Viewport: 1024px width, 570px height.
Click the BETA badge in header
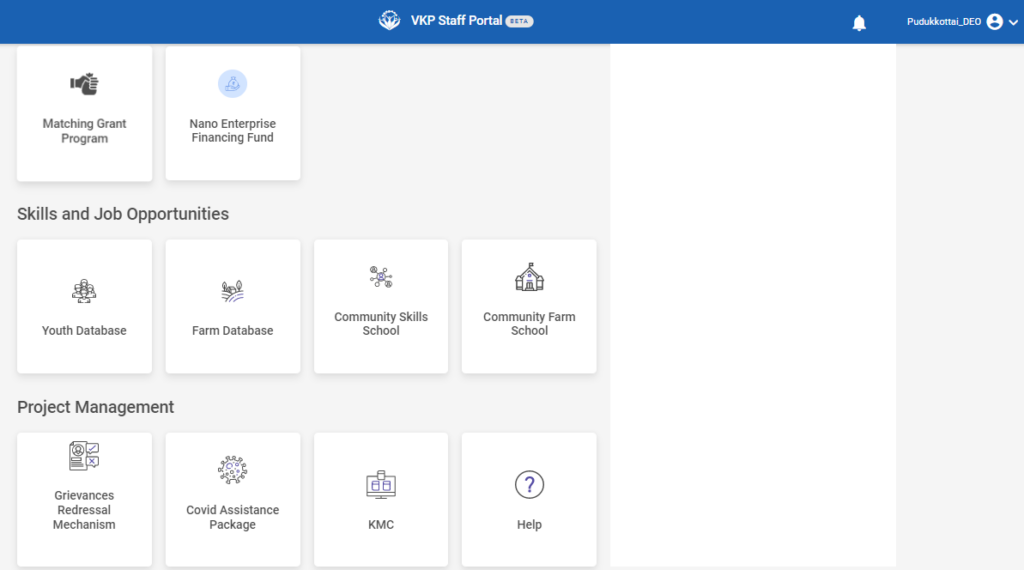(519, 21)
